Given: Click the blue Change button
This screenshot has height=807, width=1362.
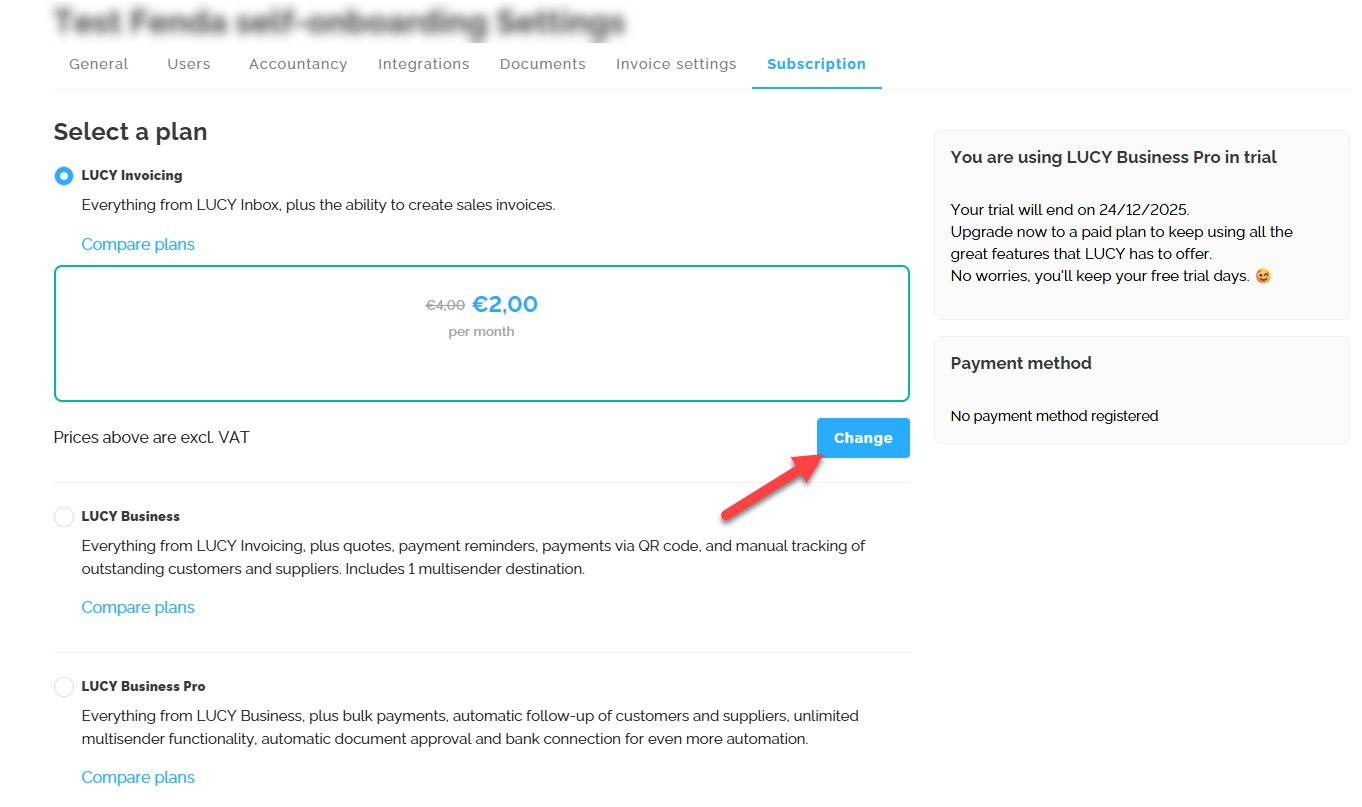Looking at the screenshot, I should click(862, 438).
